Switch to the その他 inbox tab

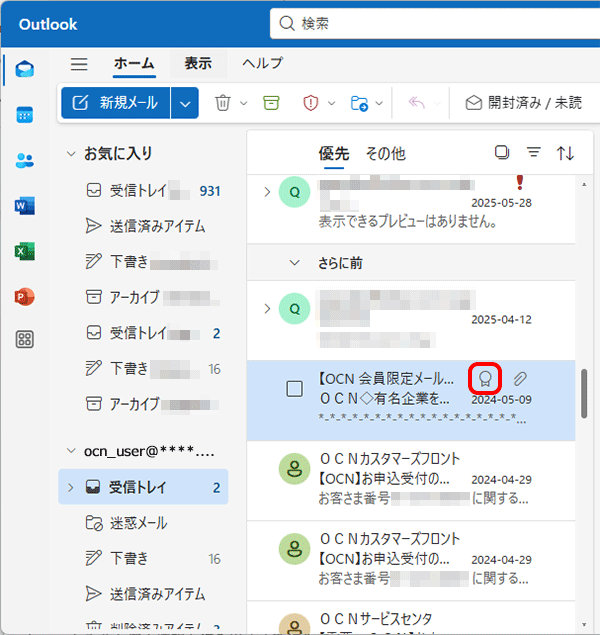pyautogui.click(x=385, y=153)
